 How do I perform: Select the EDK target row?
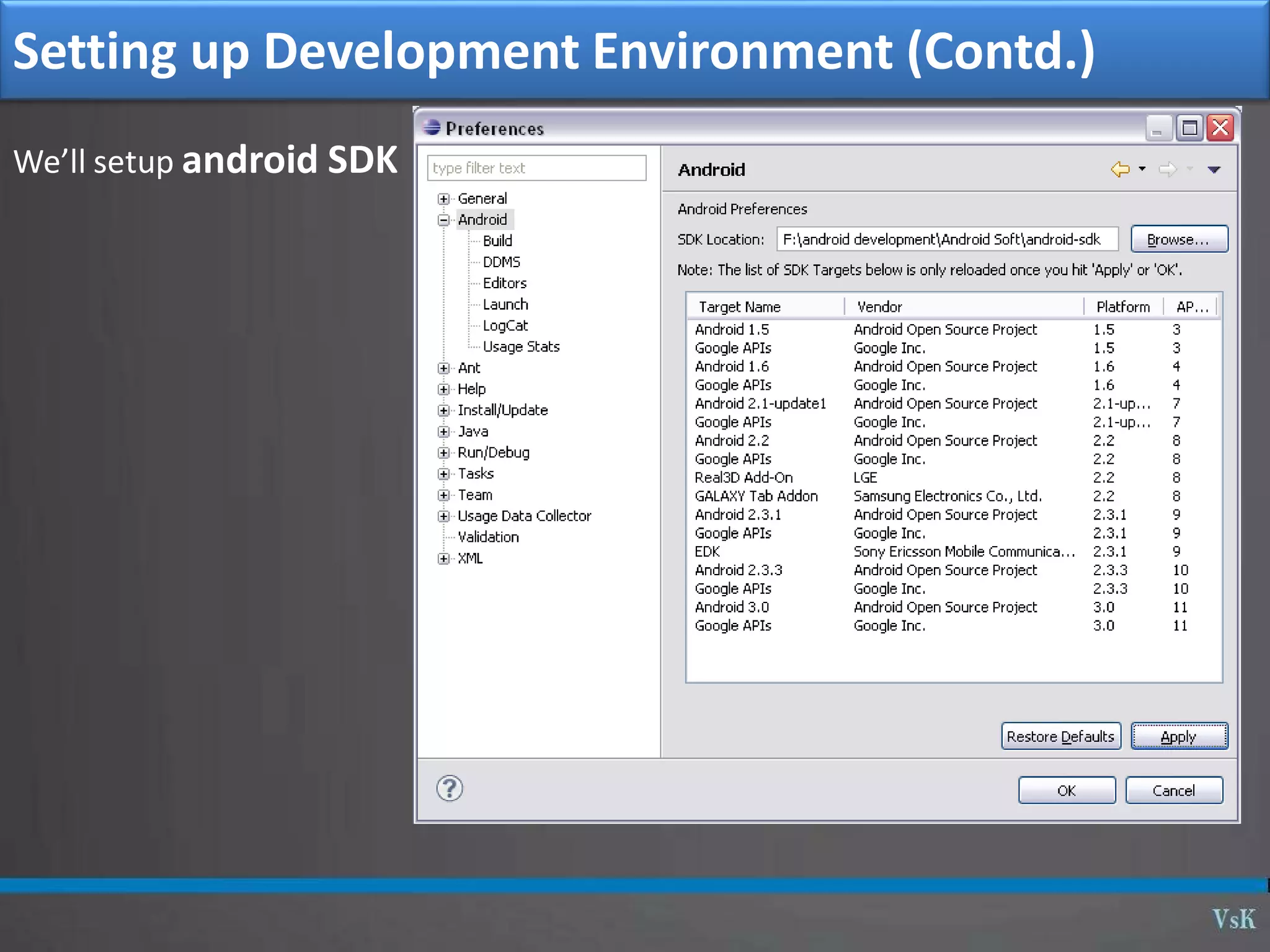point(954,552)
